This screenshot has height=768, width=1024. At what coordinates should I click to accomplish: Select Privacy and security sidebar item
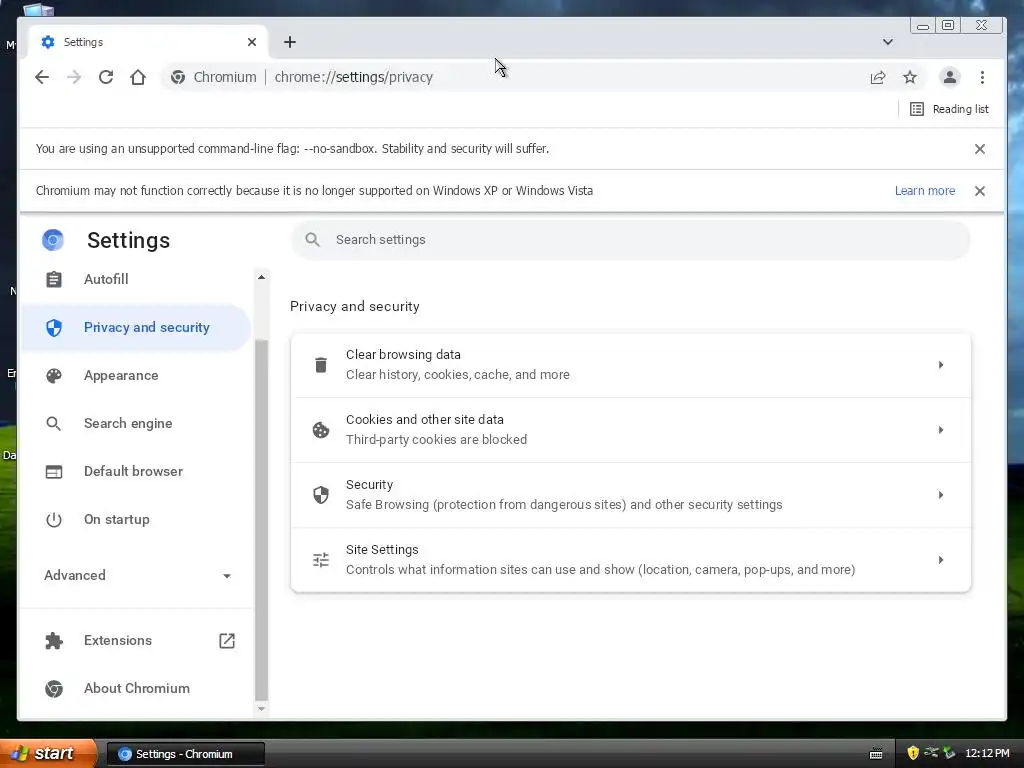point(136,327)
